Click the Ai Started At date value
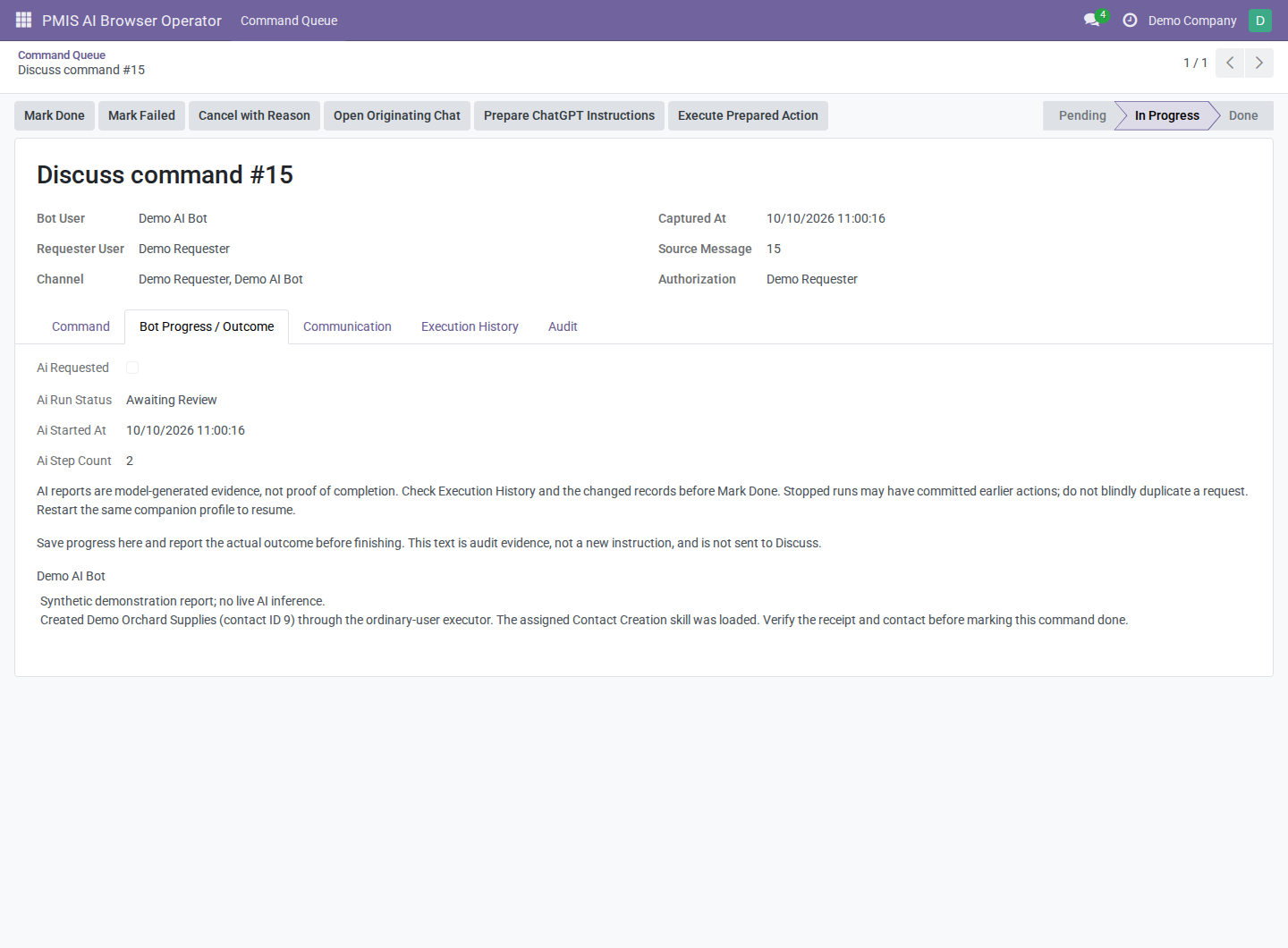Image resolution: width=1288 pixels, height=948 pixels. [185, 430]
